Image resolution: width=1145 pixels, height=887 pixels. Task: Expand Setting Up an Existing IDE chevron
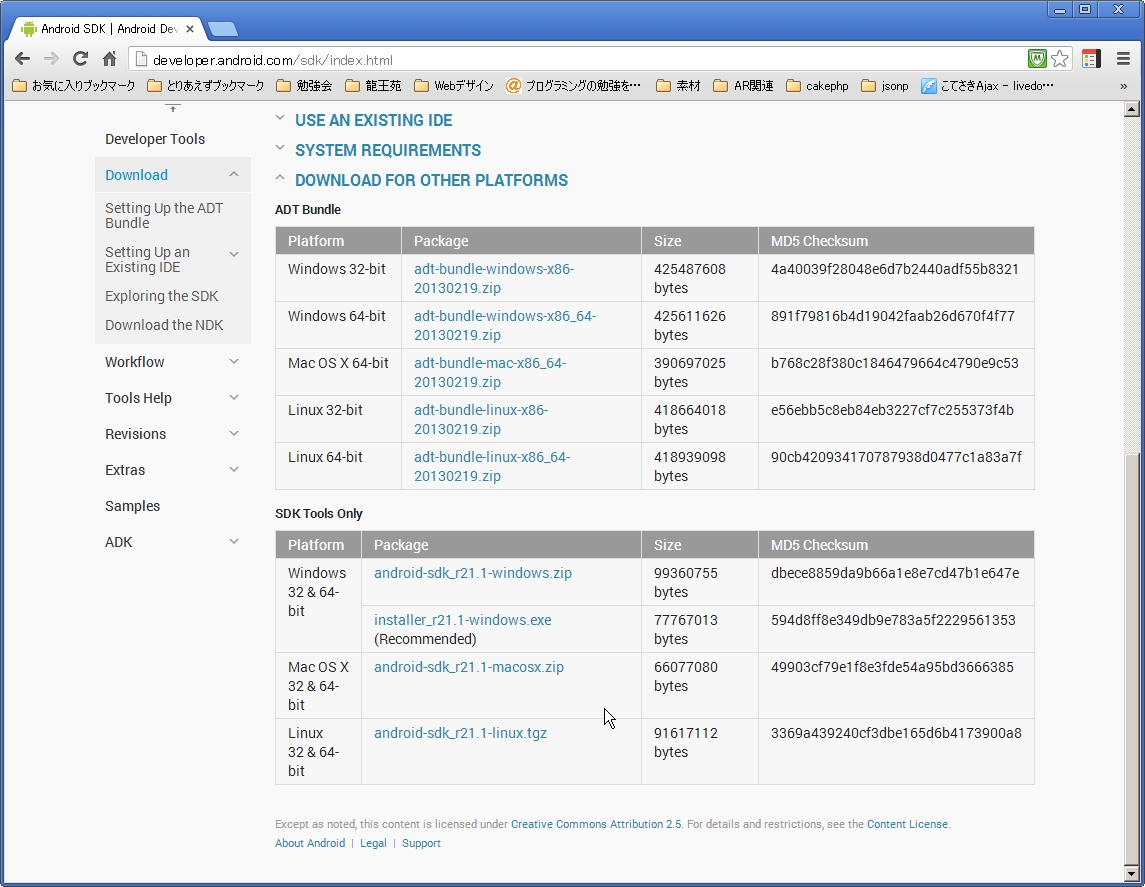pos(234,254)
